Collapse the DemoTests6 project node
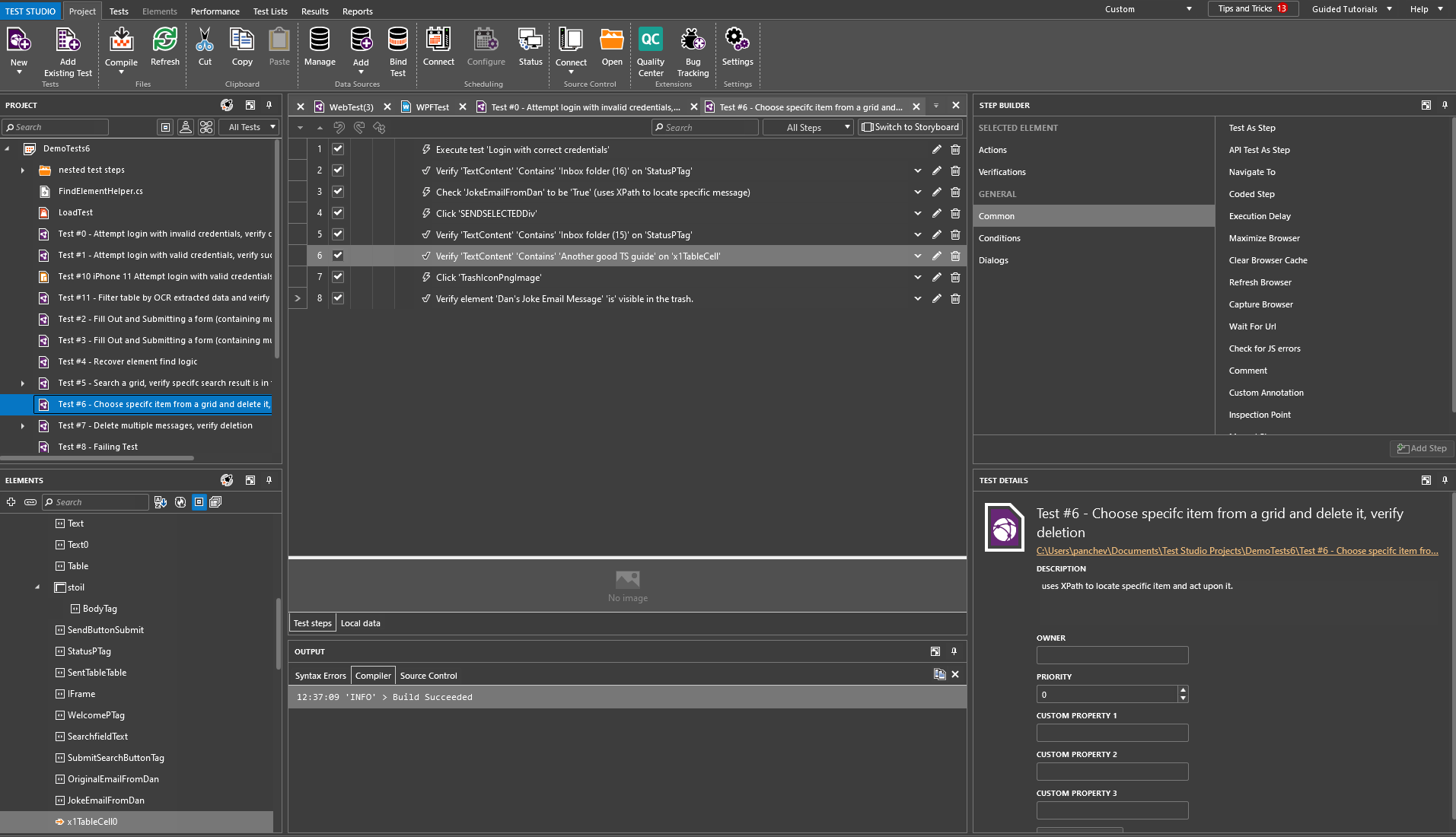The width and height of the screenshot is (1456, 837). tap(8, 149)
